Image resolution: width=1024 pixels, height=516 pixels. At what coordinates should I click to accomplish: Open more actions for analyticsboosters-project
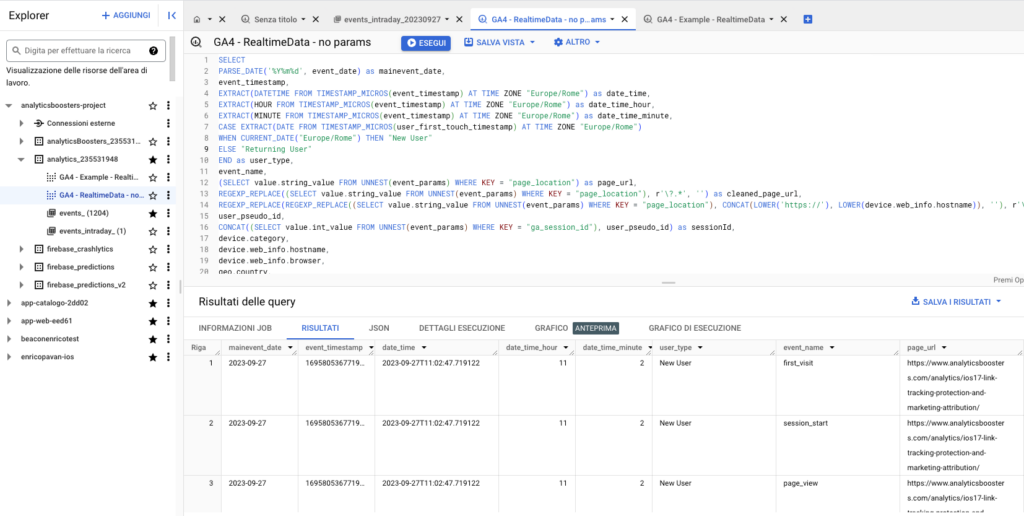coord(168,105)
